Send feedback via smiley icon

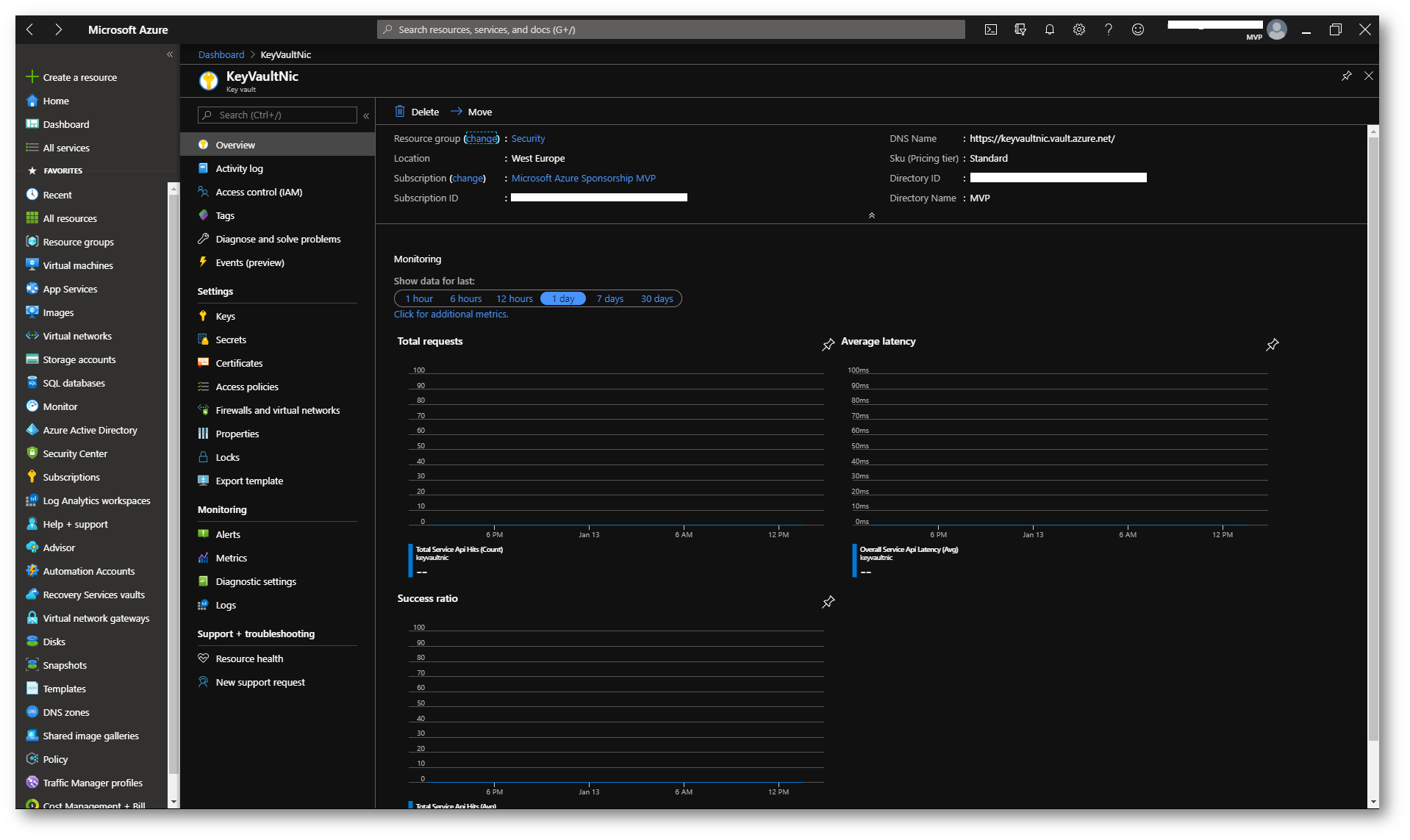click(1137, 29)
